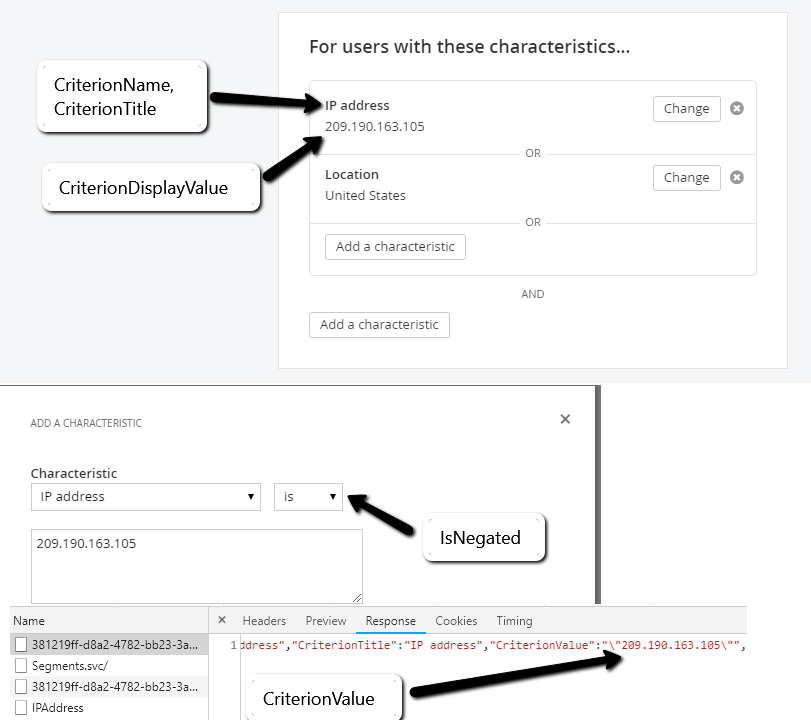Change the IP address characteristic
The image size is (811, 720).
686,109
